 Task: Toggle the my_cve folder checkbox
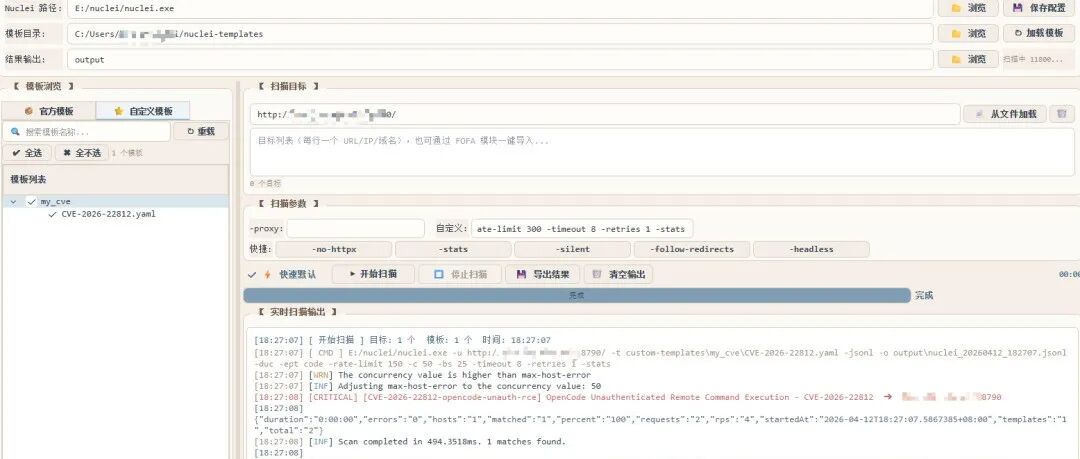pos(30,202)
